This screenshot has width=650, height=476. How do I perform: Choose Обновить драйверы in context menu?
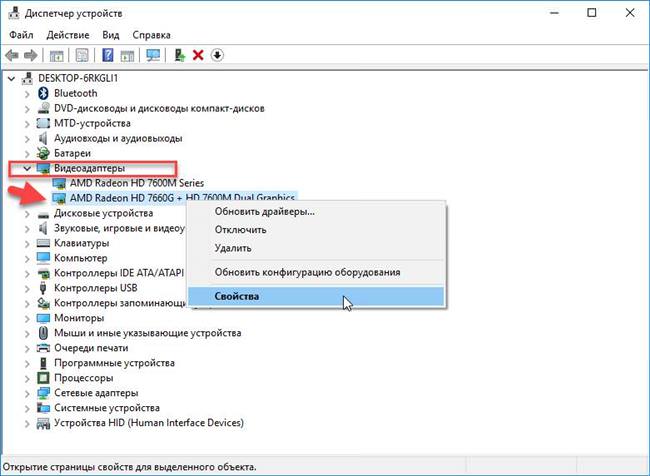coord(317,211)
